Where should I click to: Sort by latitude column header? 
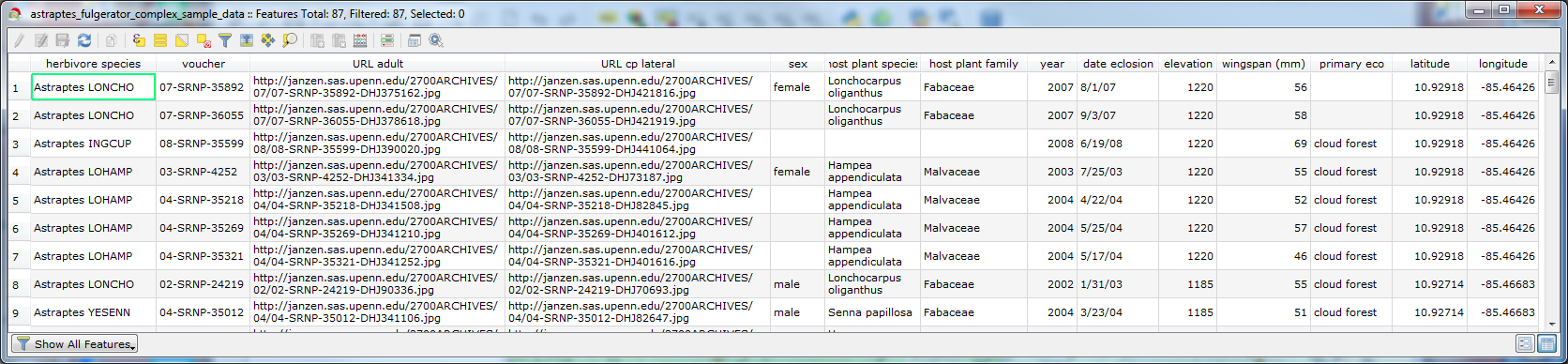1430,64
